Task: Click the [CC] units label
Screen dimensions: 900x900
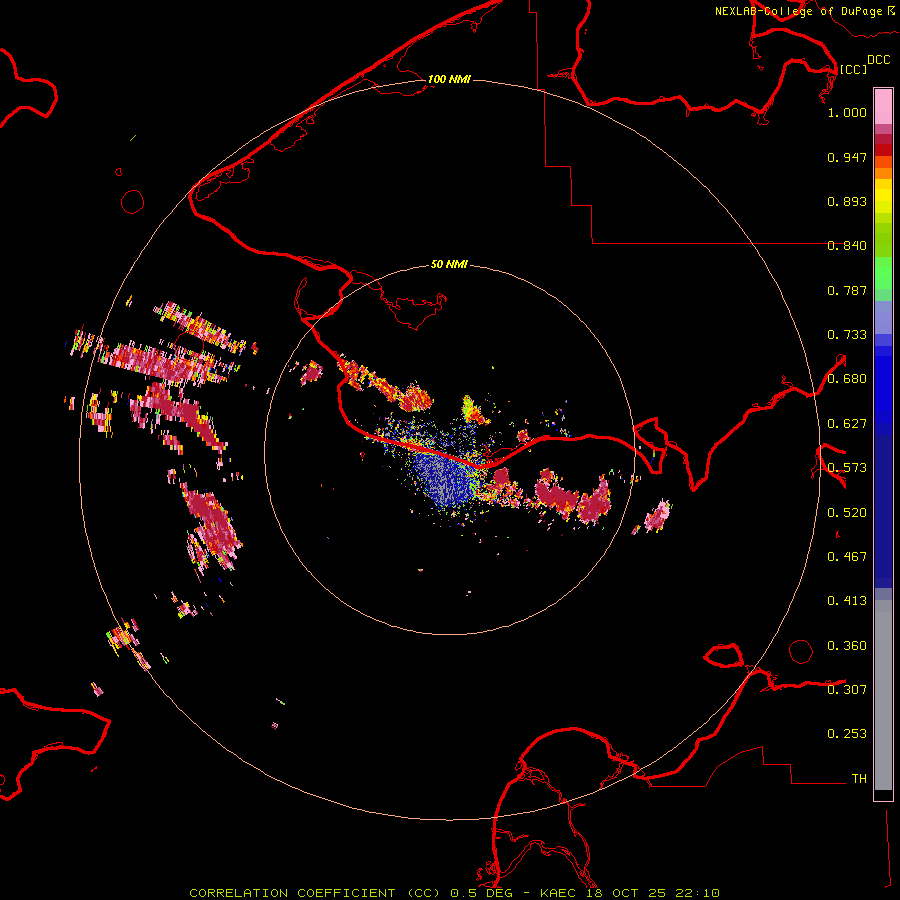Action: pyautogui.click(x=853, y=69)
